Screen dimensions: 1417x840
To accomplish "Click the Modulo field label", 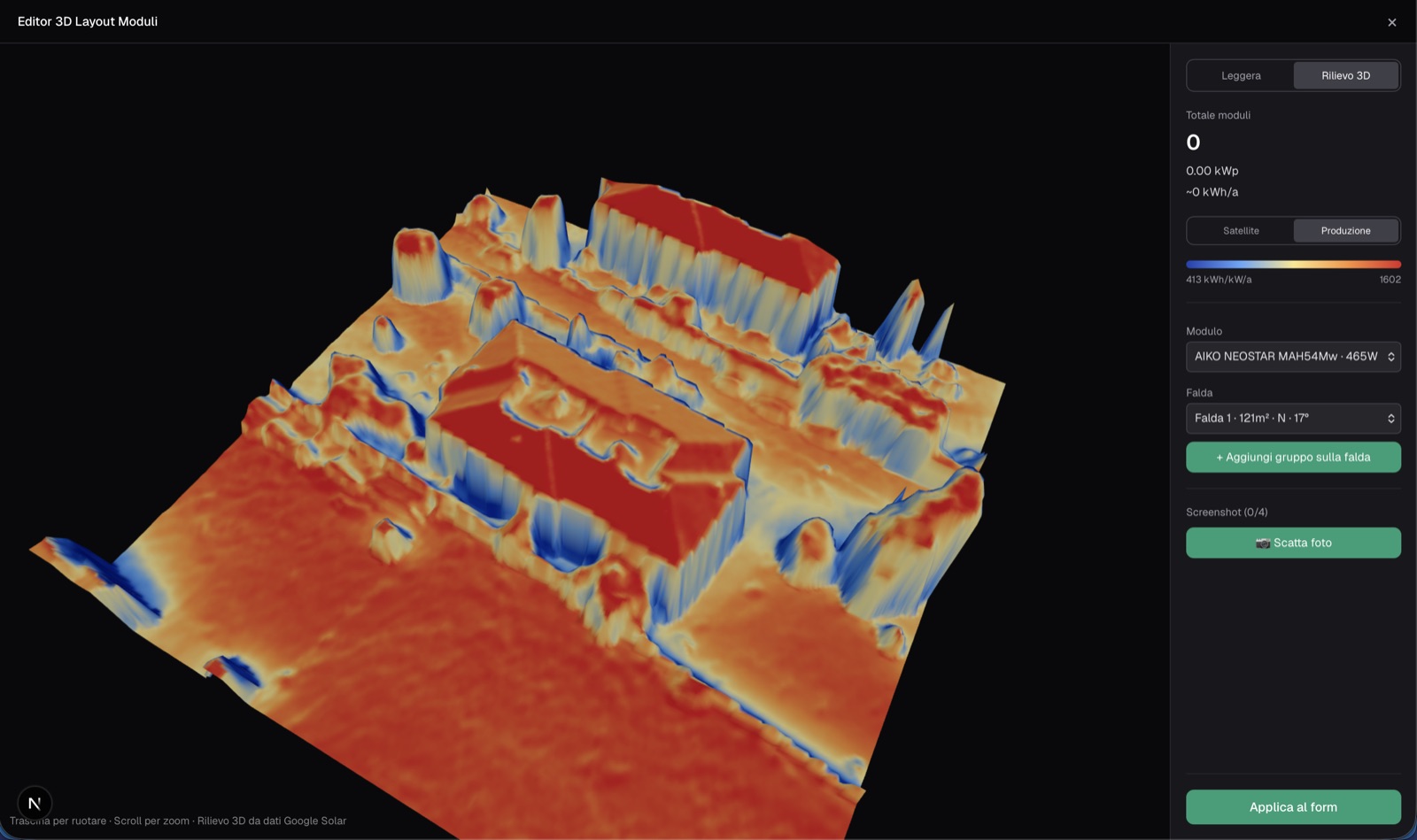I will coord(1204,331).
